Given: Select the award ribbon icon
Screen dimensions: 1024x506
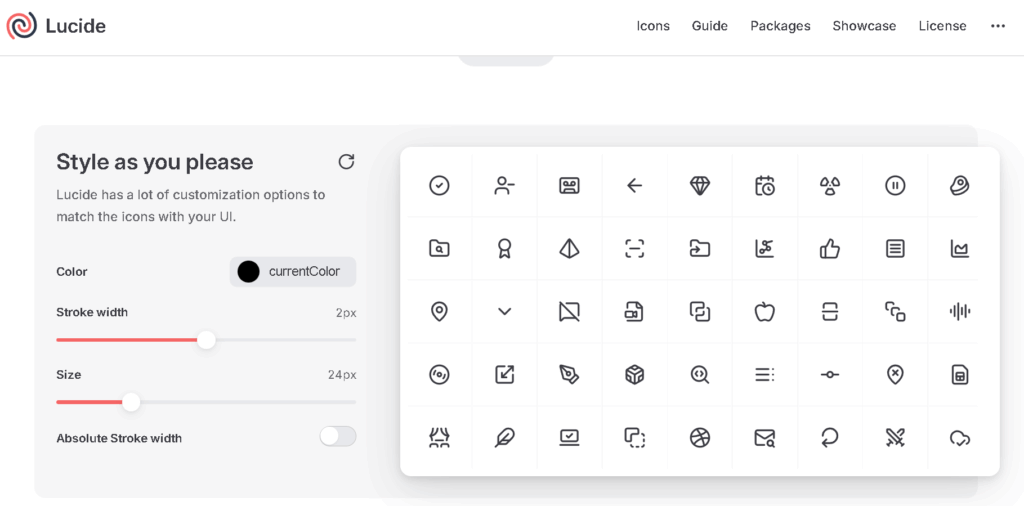Looking at the screenshot, I should [x=505, y=249].
